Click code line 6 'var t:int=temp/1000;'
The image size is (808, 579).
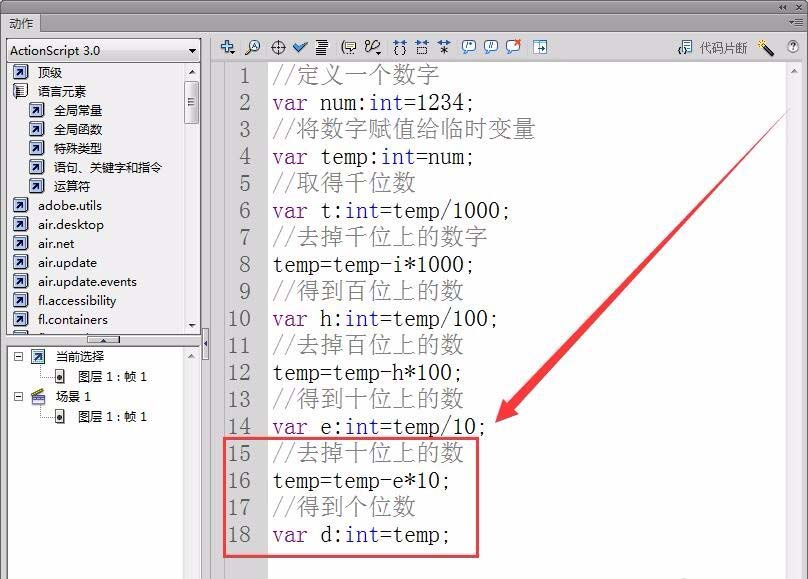[x=391, y=211]
